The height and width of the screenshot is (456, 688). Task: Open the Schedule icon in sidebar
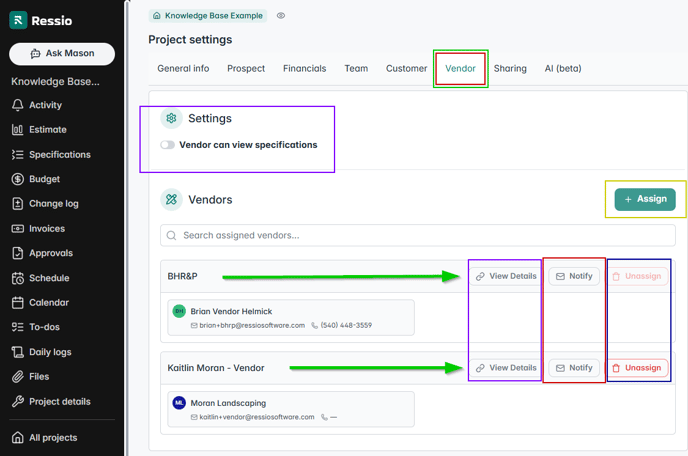click(x=18, y=278)
